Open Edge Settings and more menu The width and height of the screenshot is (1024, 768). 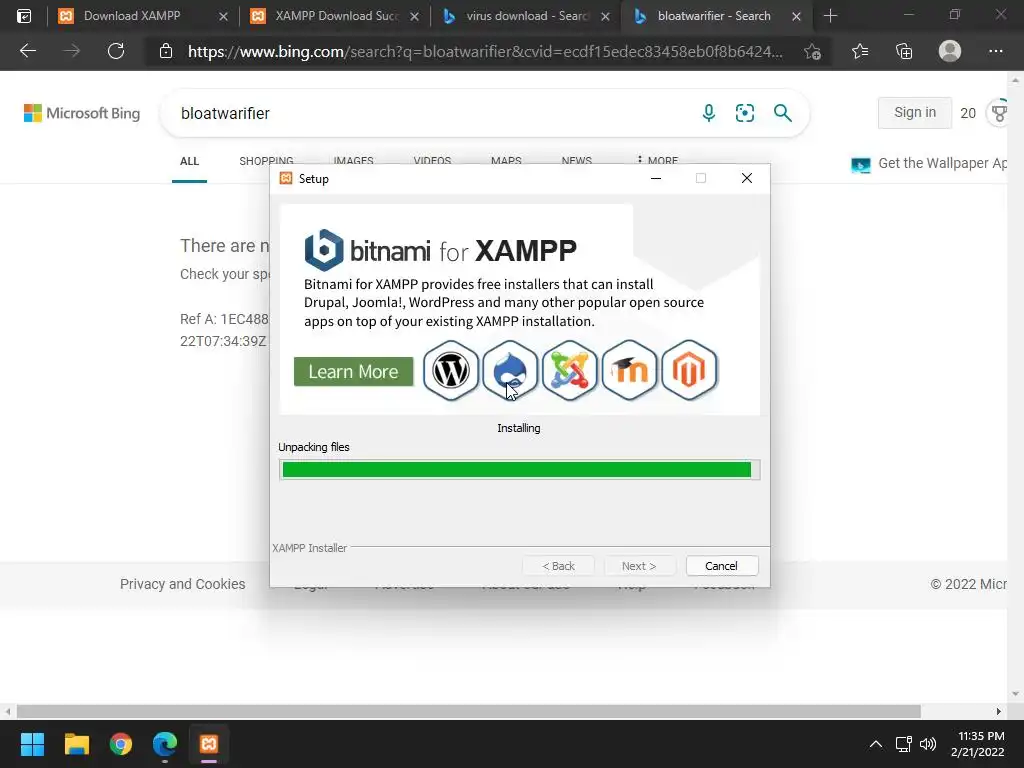(995, 51)
